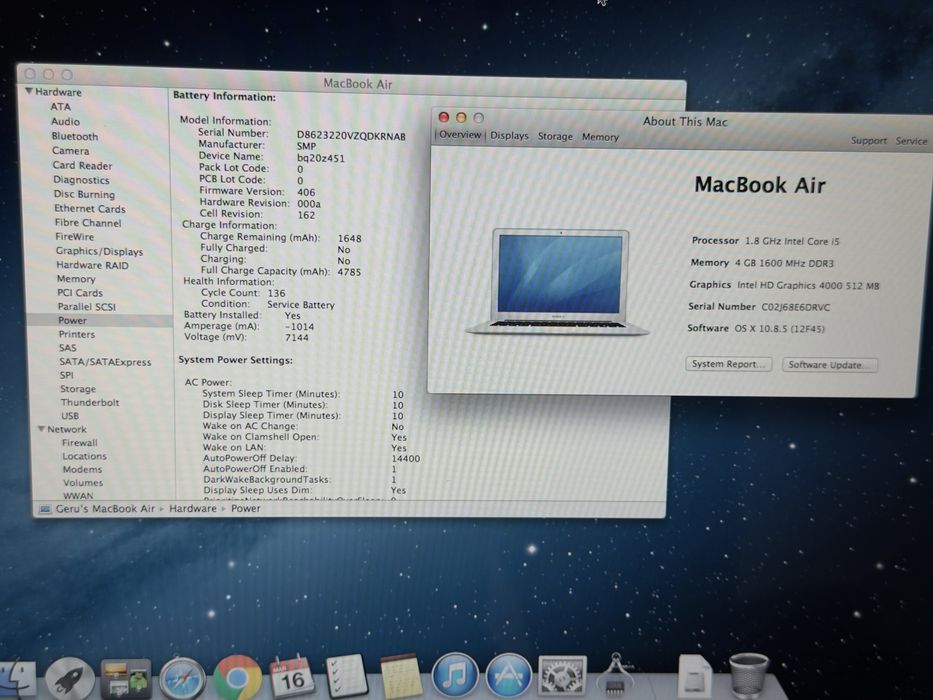Click the MacBook Air laptop image
Viewport: 933px width, 700px height.
(x=559, y=282)
